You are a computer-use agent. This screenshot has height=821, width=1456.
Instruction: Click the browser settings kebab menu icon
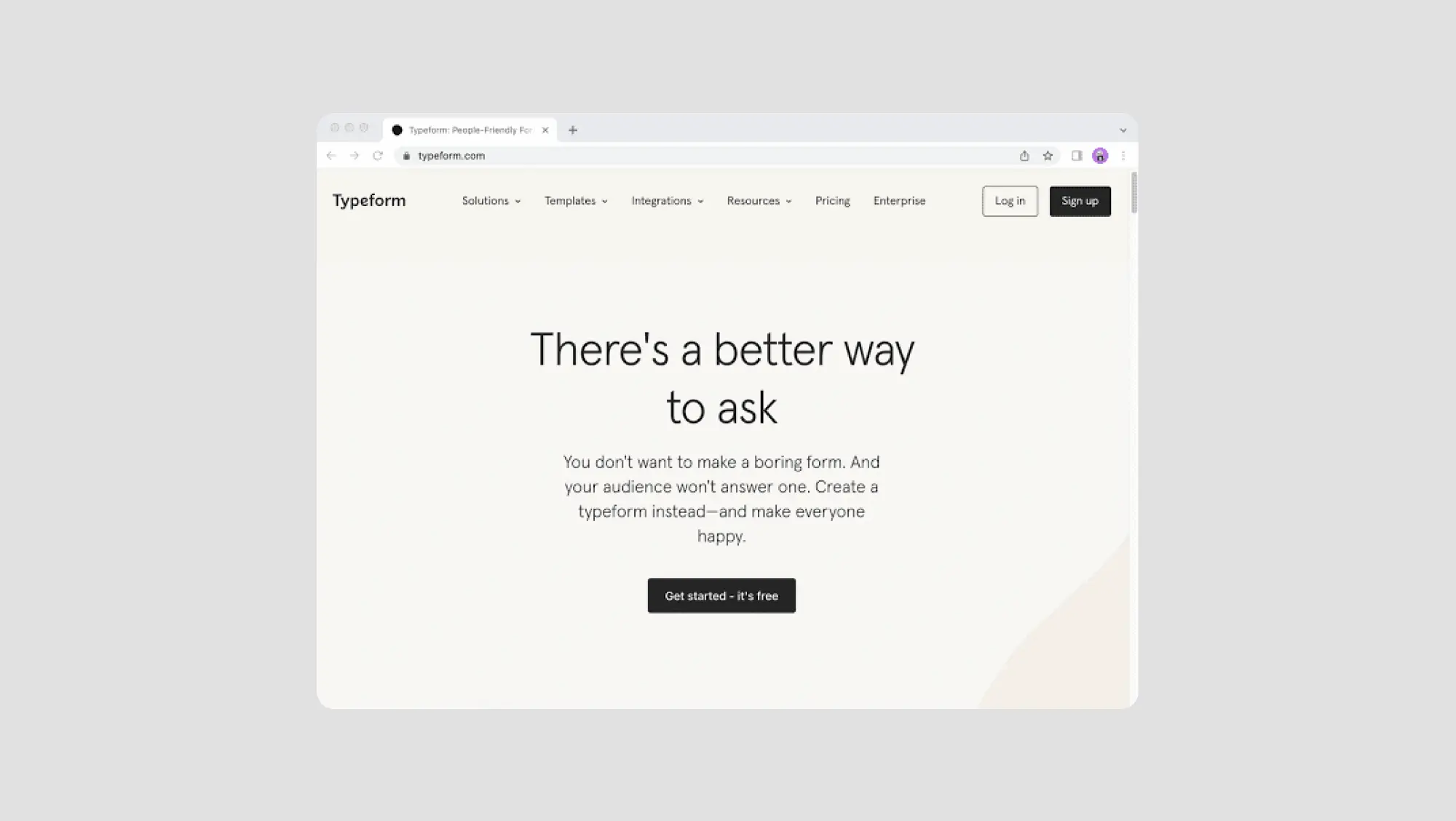pos(1123,156)
